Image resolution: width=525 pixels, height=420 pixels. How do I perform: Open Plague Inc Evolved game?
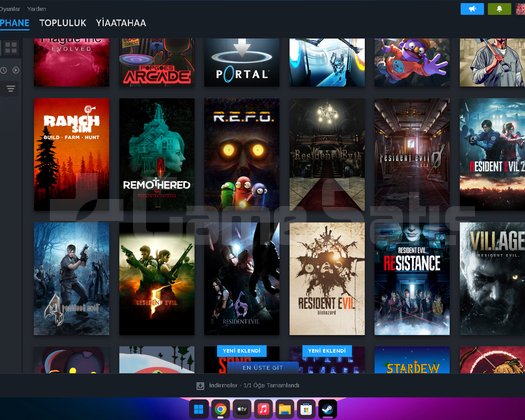click(72, 62)
